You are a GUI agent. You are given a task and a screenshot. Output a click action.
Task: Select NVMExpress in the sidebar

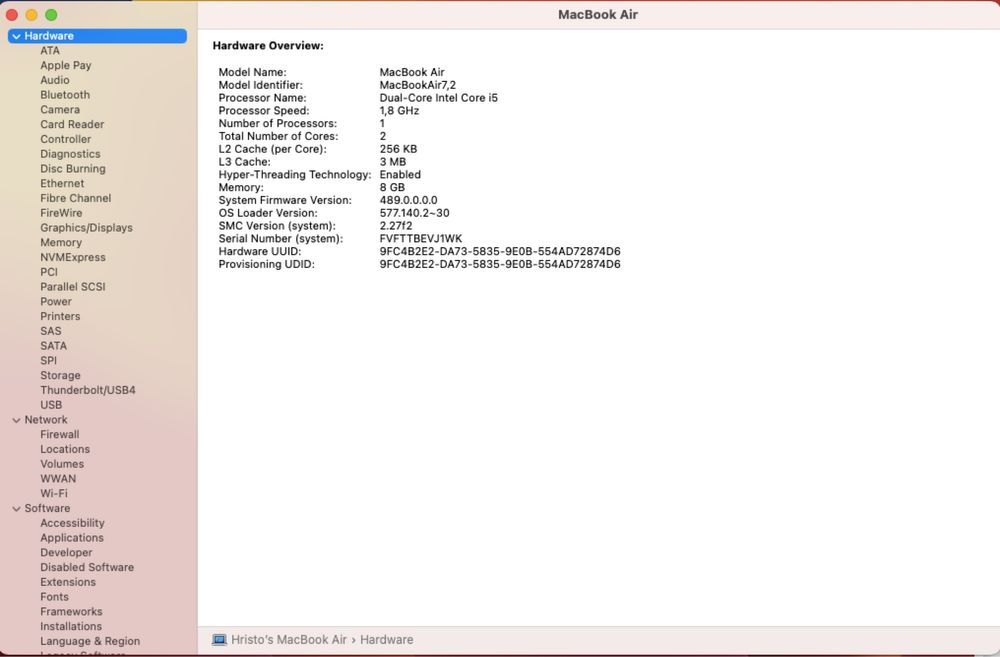tap(73, 257)
